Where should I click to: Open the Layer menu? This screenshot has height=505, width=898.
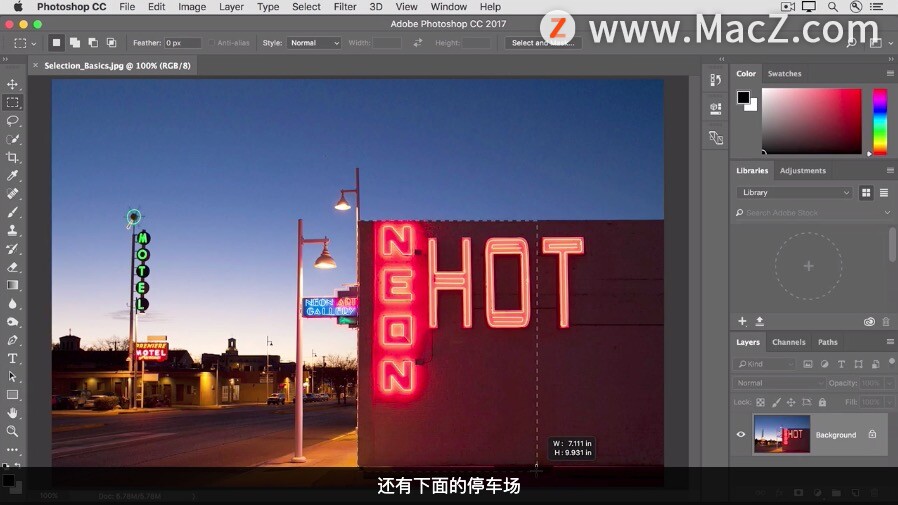click(231, 7)
